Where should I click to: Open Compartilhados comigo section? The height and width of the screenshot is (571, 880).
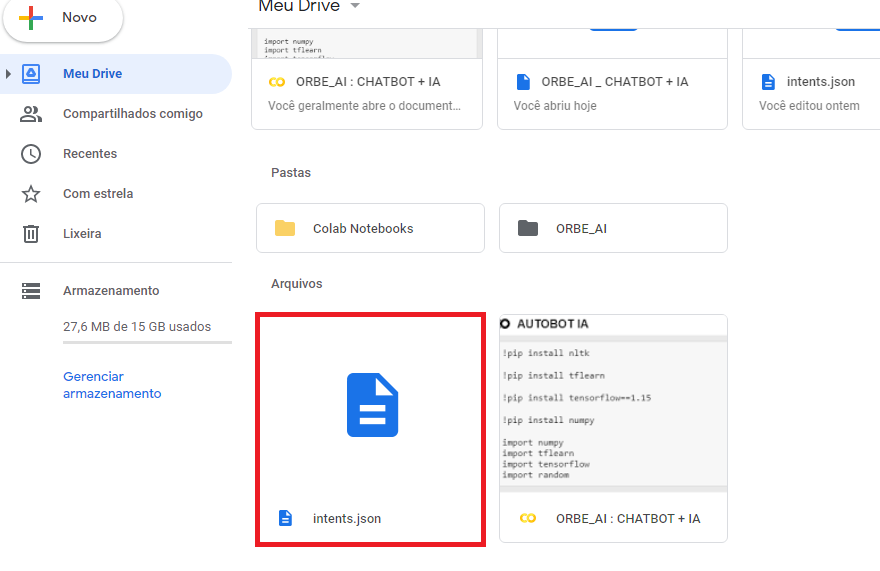(132, 113)
